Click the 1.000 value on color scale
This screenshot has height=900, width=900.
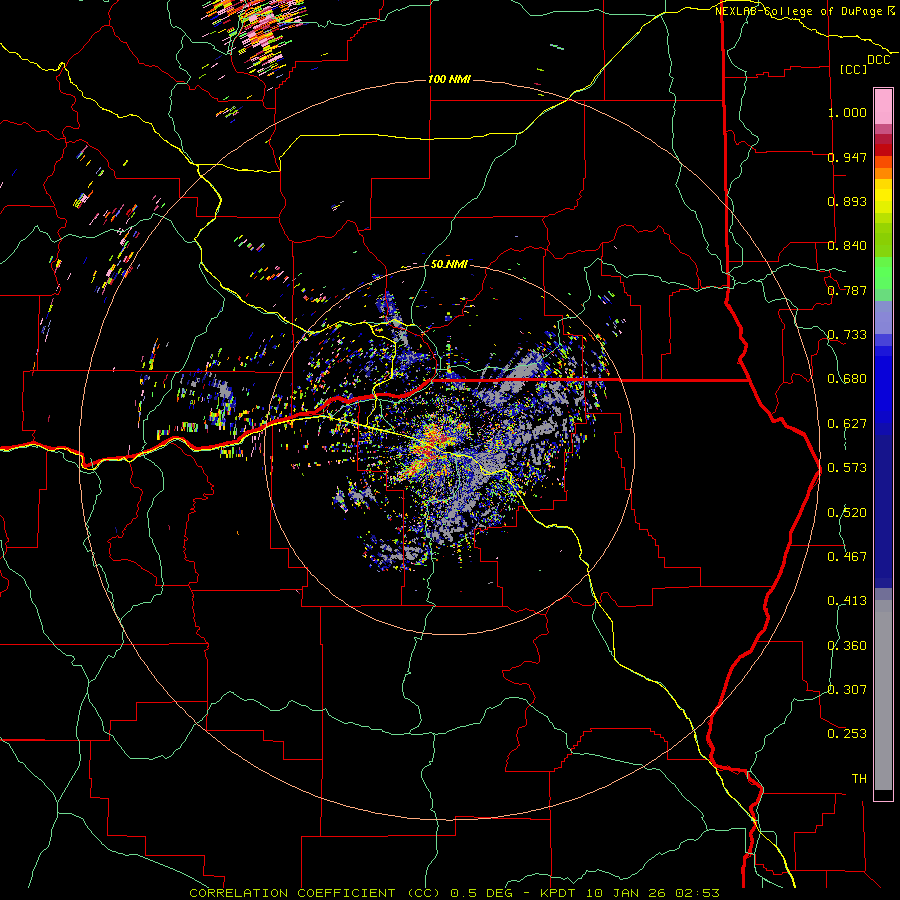pos(847,112)
